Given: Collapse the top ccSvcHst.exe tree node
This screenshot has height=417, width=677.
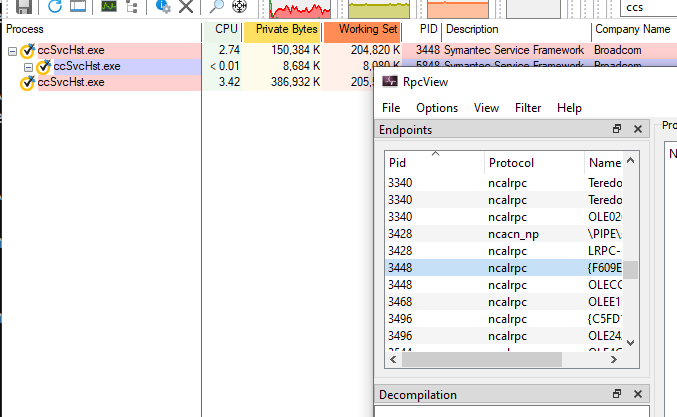Looking at the screenshot, I should pos(13,51).
